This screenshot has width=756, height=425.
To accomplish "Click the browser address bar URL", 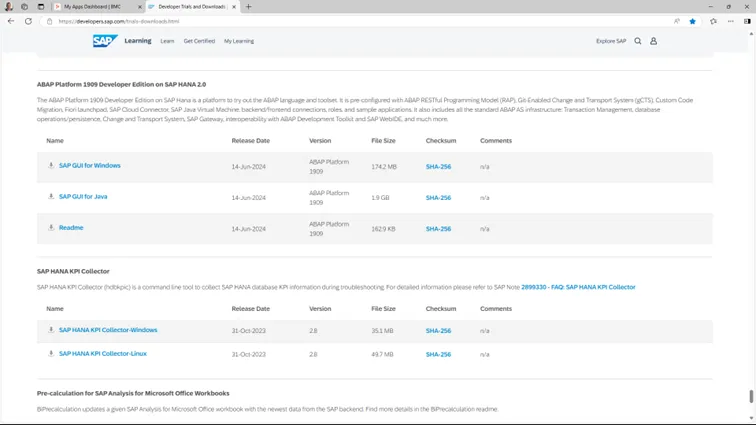I will pyautogui.click(x=119, y=21).
